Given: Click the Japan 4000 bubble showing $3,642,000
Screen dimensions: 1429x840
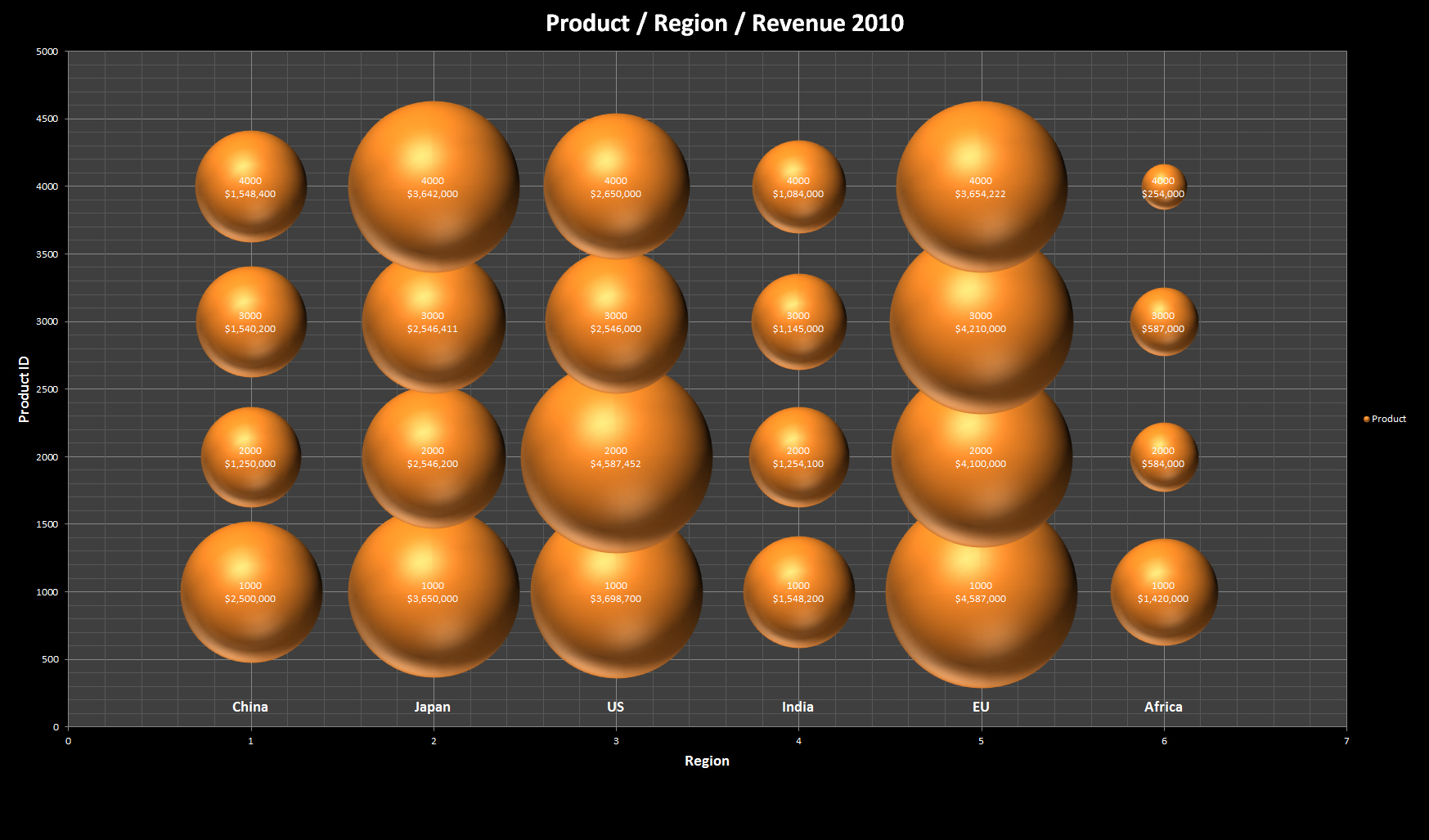Looking at the screenshot, I should [x=433, y=186].
